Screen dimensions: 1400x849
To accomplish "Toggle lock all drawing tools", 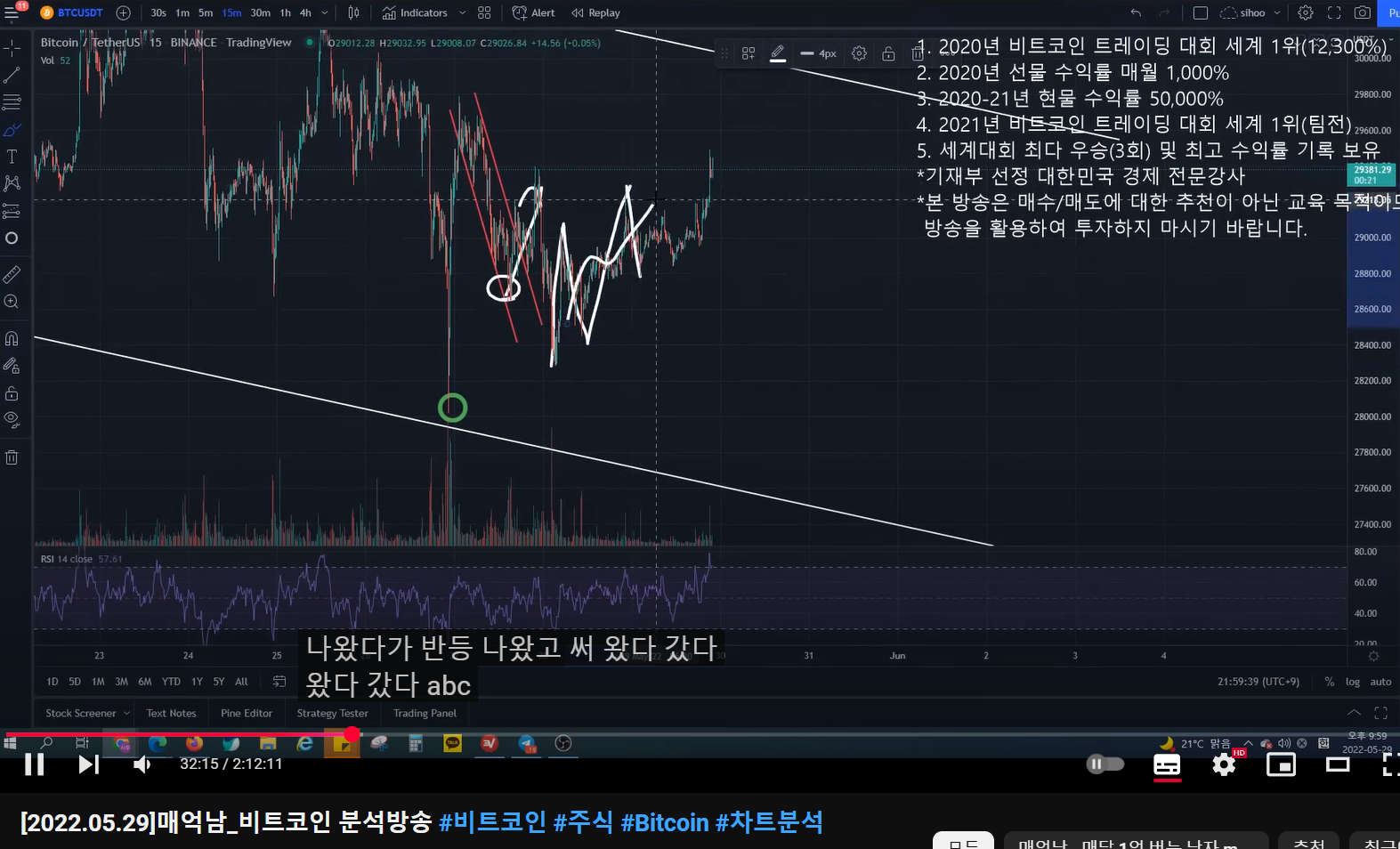I will (12, 392).
